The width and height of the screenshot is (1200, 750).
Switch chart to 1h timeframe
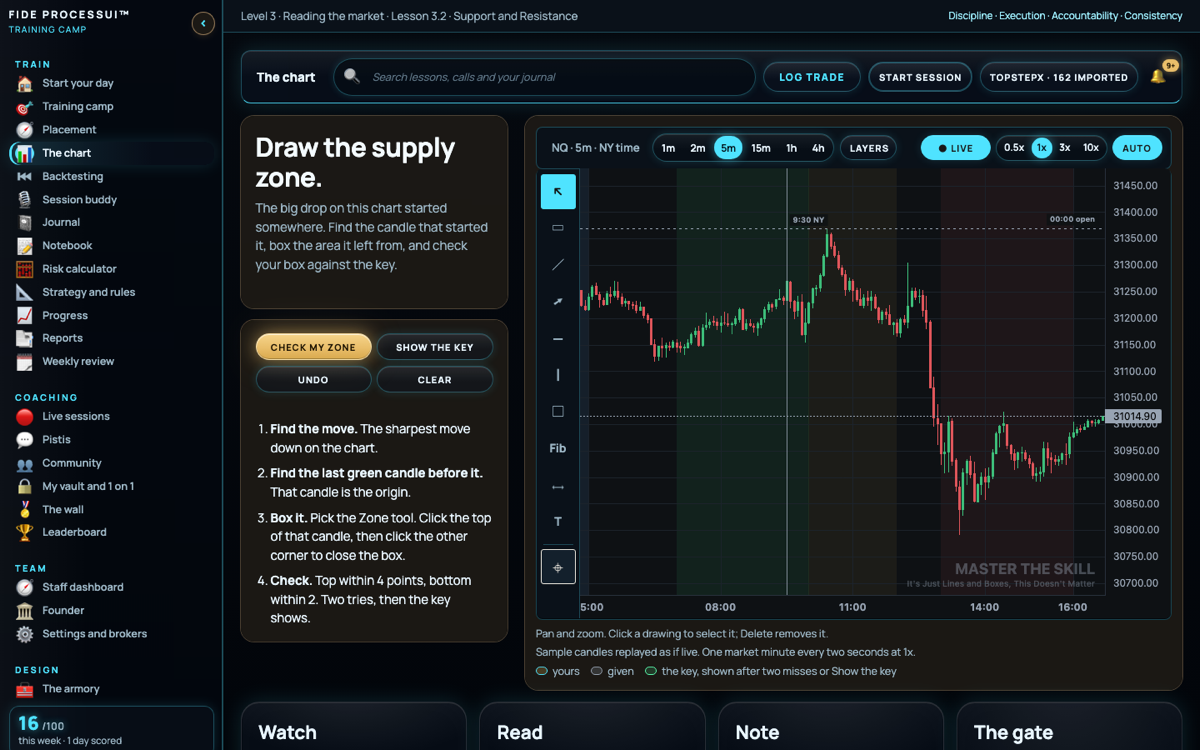coord(791,148)
